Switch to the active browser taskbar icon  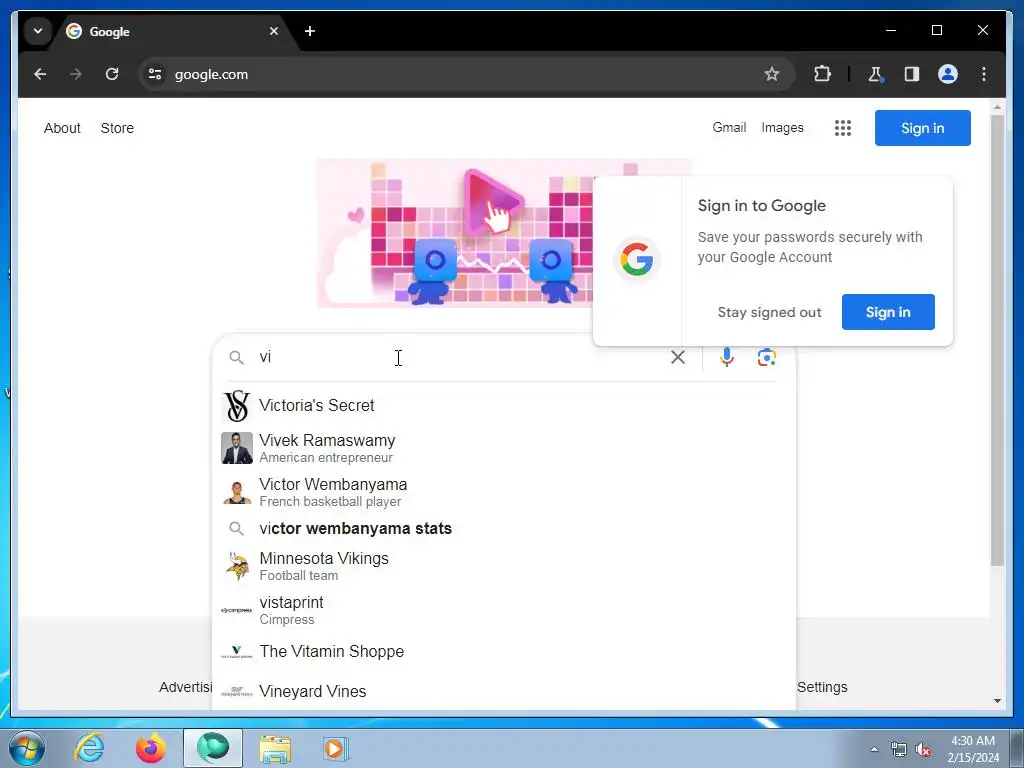coord(213,748)
